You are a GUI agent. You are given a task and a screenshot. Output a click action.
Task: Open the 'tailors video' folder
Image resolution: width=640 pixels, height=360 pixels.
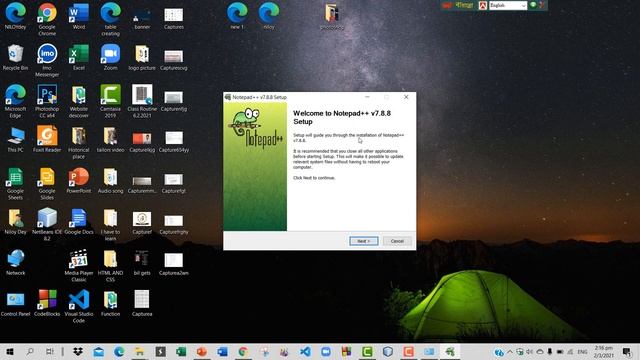click(x=110, y=140)
